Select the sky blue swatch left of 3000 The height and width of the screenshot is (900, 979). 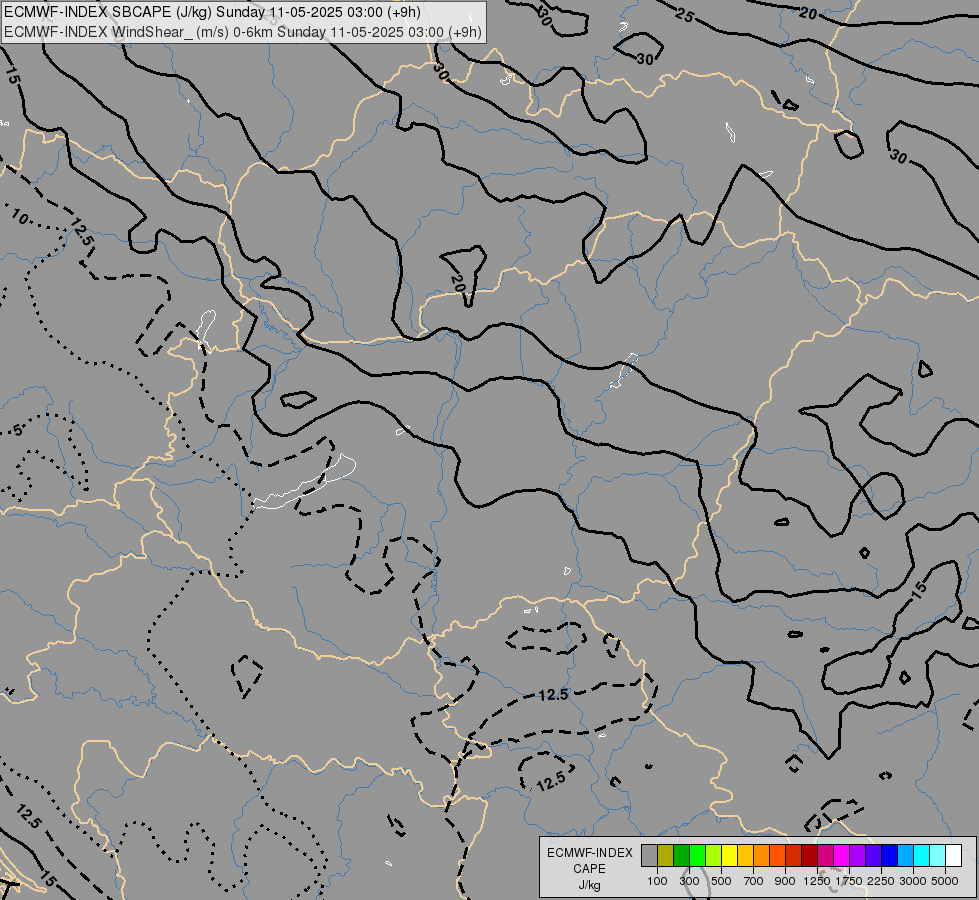coord(905,855)
